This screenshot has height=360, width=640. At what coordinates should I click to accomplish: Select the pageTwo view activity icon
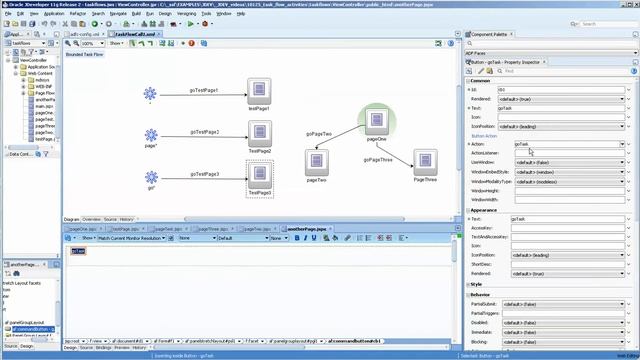[317, 162]
